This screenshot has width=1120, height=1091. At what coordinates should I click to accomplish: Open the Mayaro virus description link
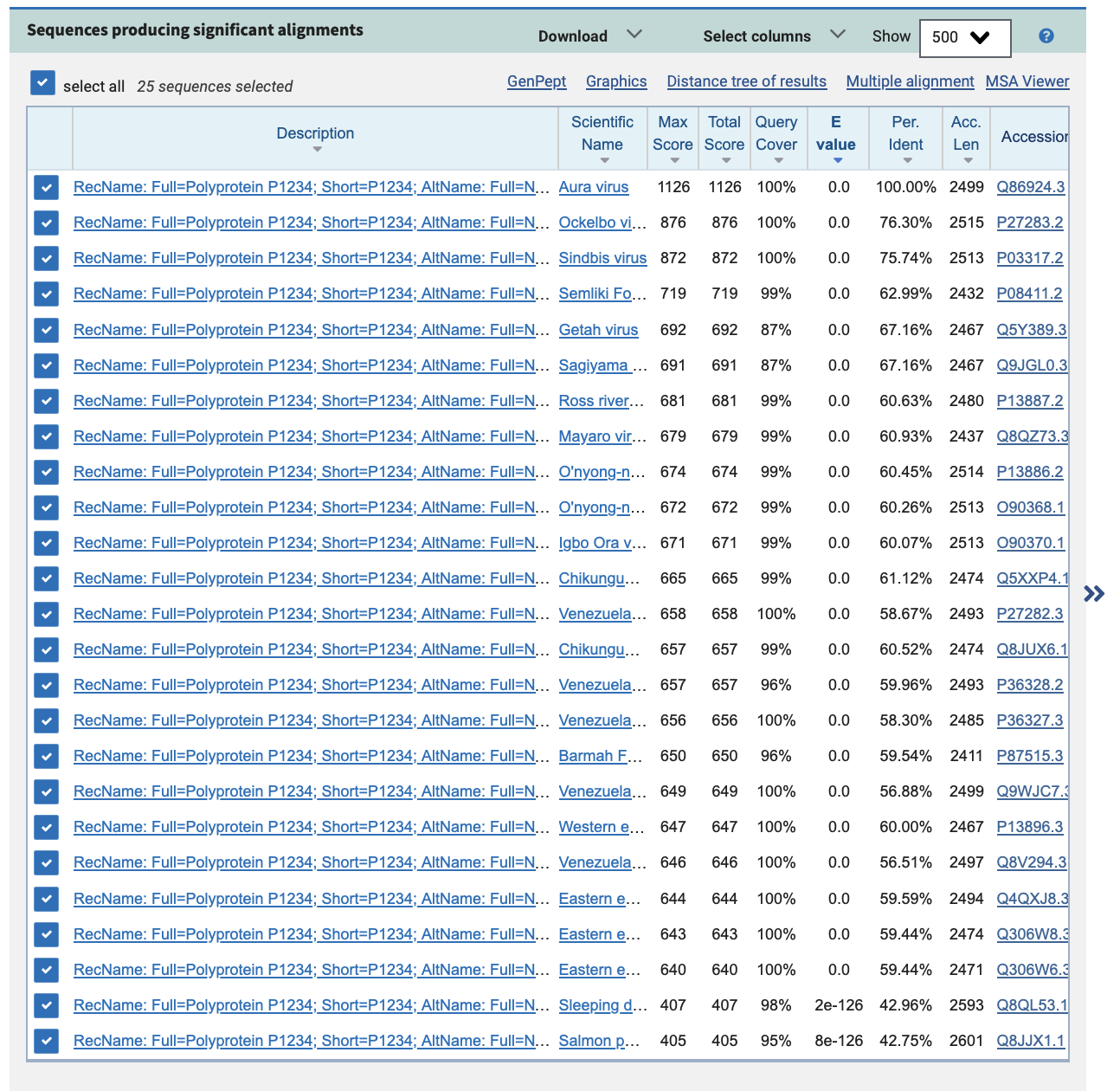pos(312,436)
